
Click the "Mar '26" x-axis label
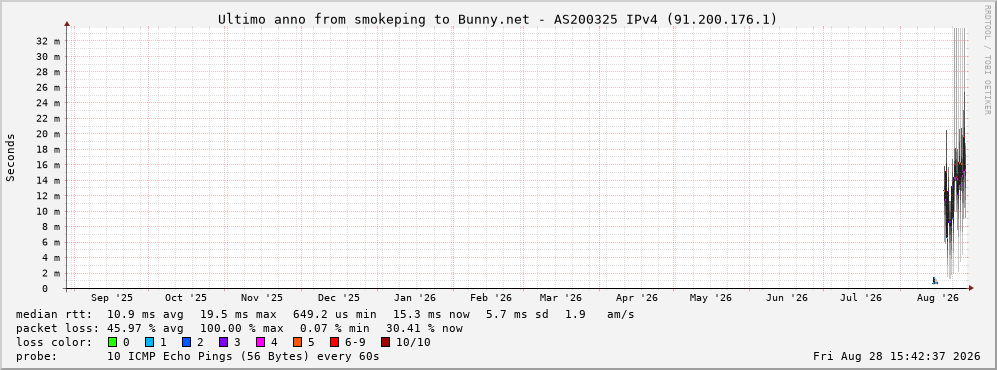pos(561,298)
